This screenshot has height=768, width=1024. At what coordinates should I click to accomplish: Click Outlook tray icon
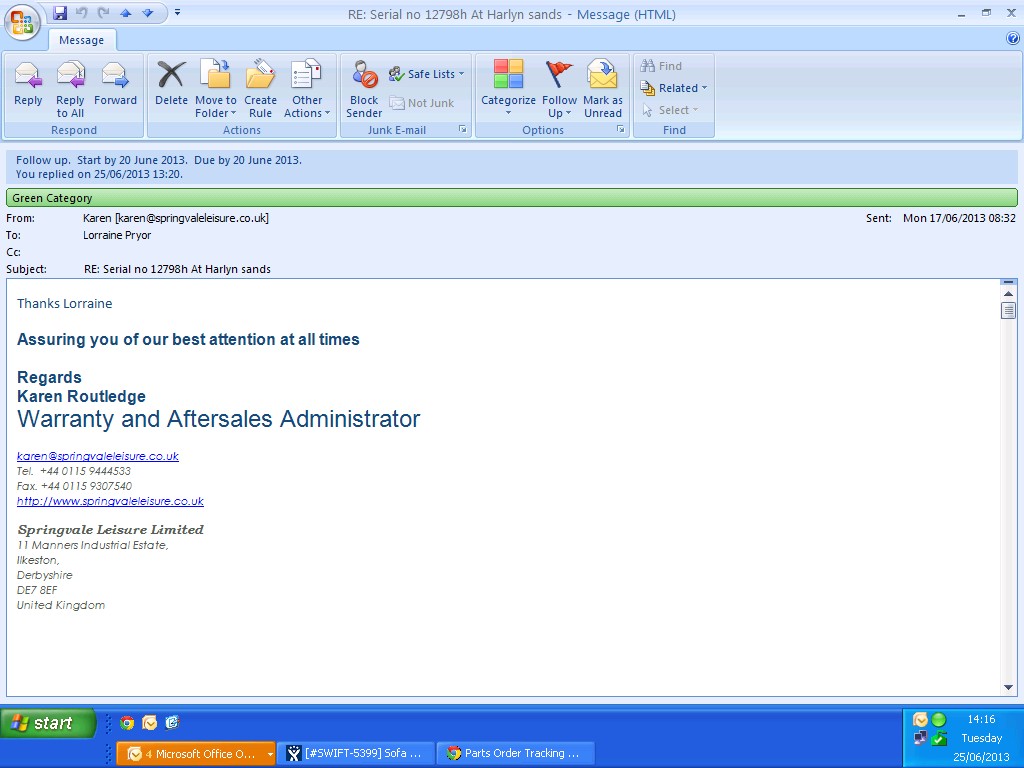[x=920, y=720]
